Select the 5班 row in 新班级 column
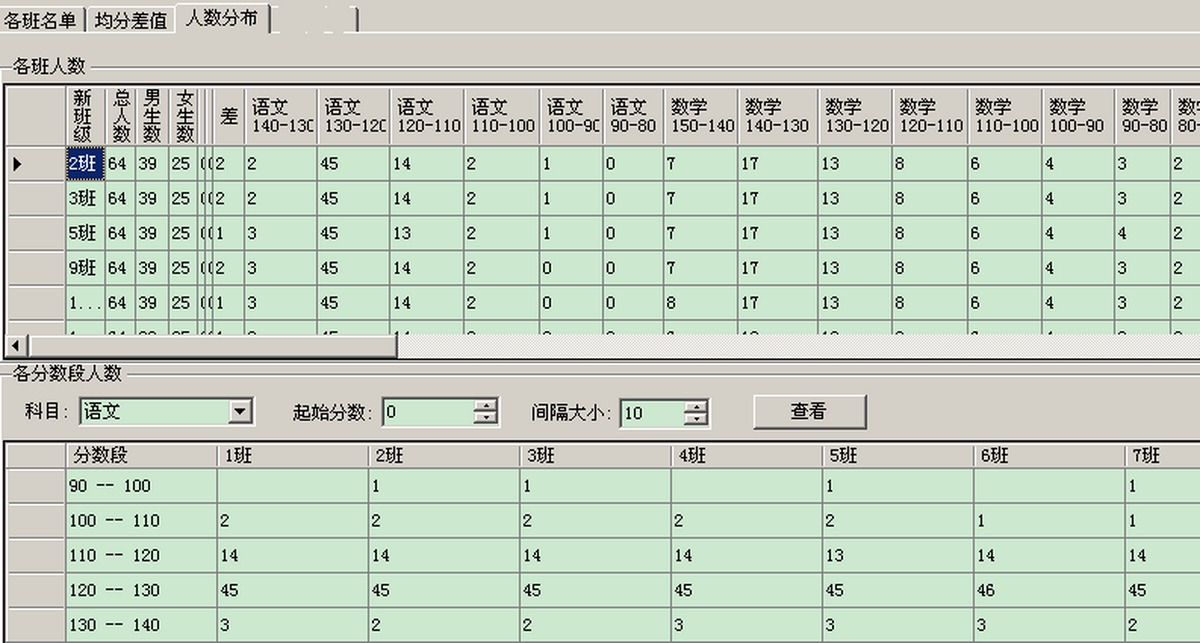1200x643 pixels. (84, 233)
